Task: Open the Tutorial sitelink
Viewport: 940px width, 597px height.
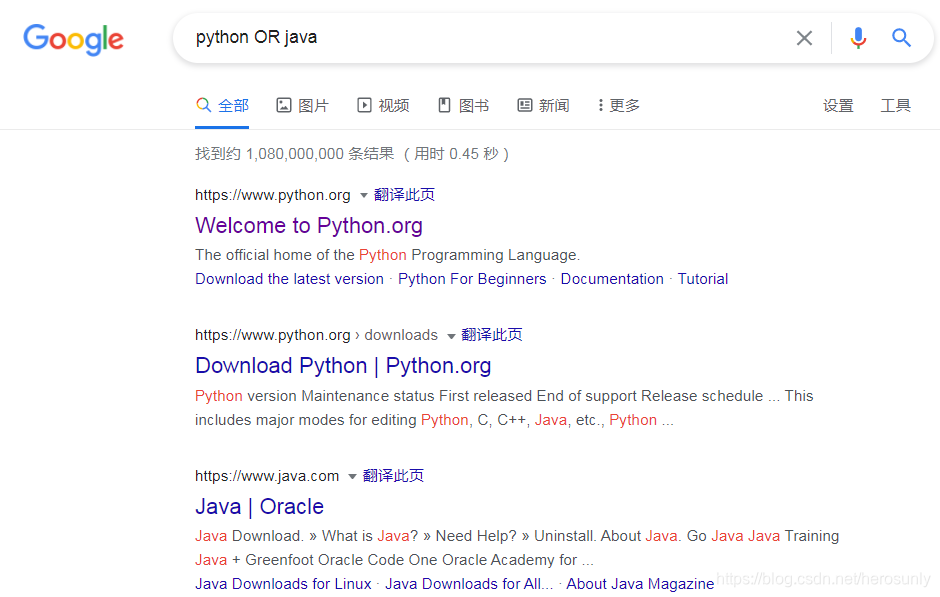Action: coord(703,279)
